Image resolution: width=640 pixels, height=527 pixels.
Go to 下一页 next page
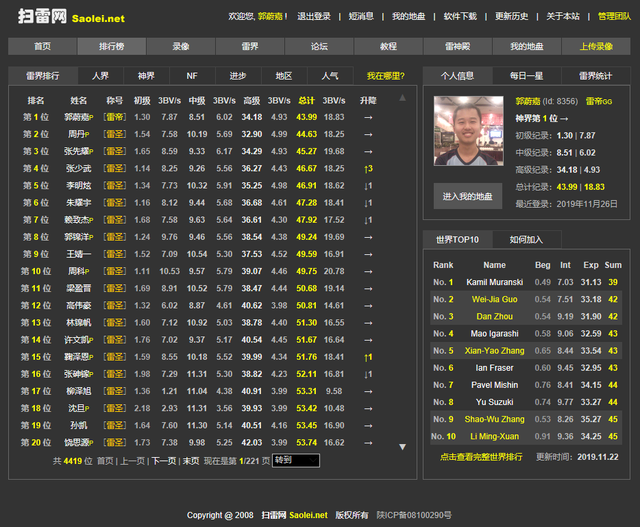point(164,461)
